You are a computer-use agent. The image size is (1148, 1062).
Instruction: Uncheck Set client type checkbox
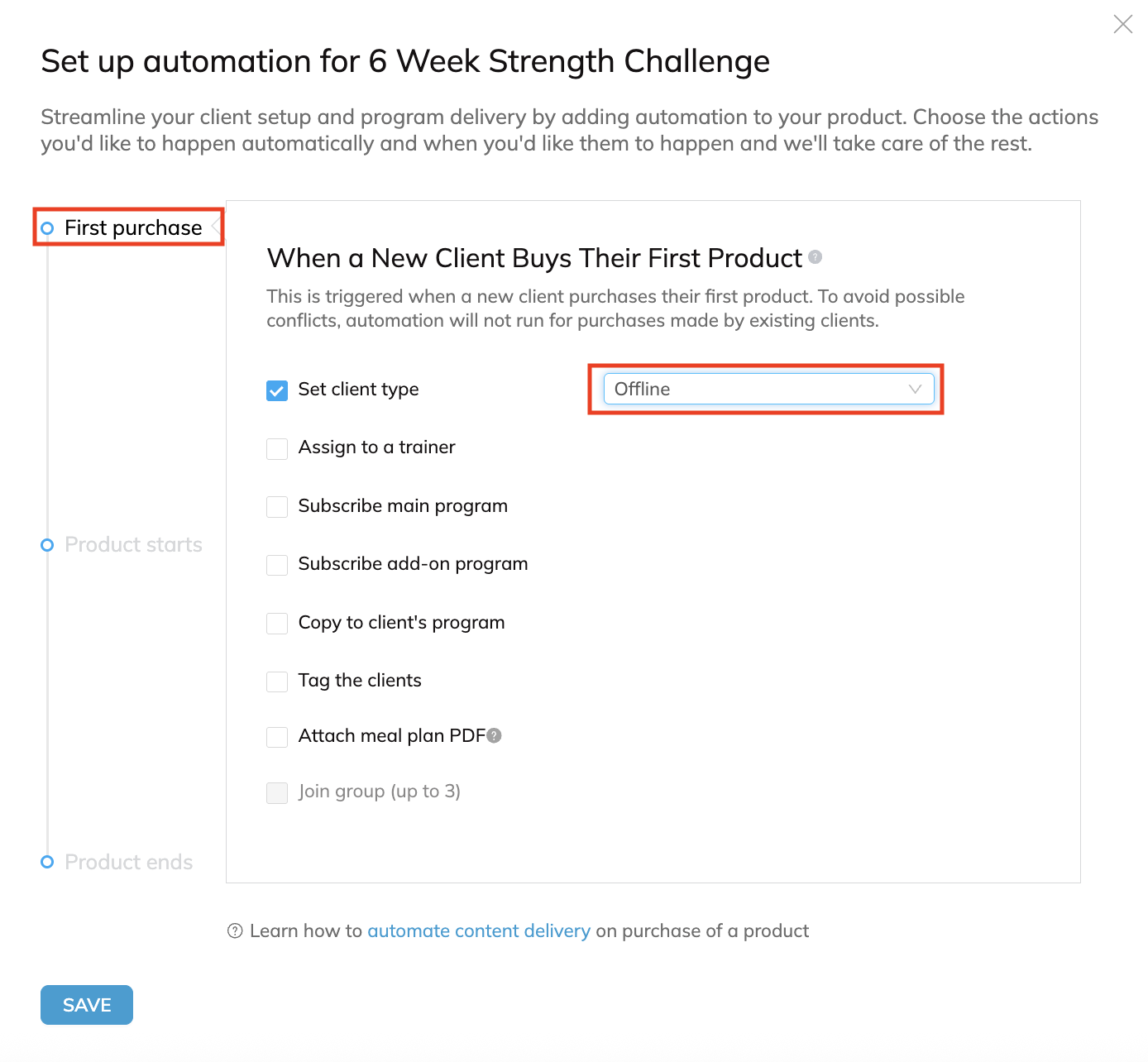point(277,390)
